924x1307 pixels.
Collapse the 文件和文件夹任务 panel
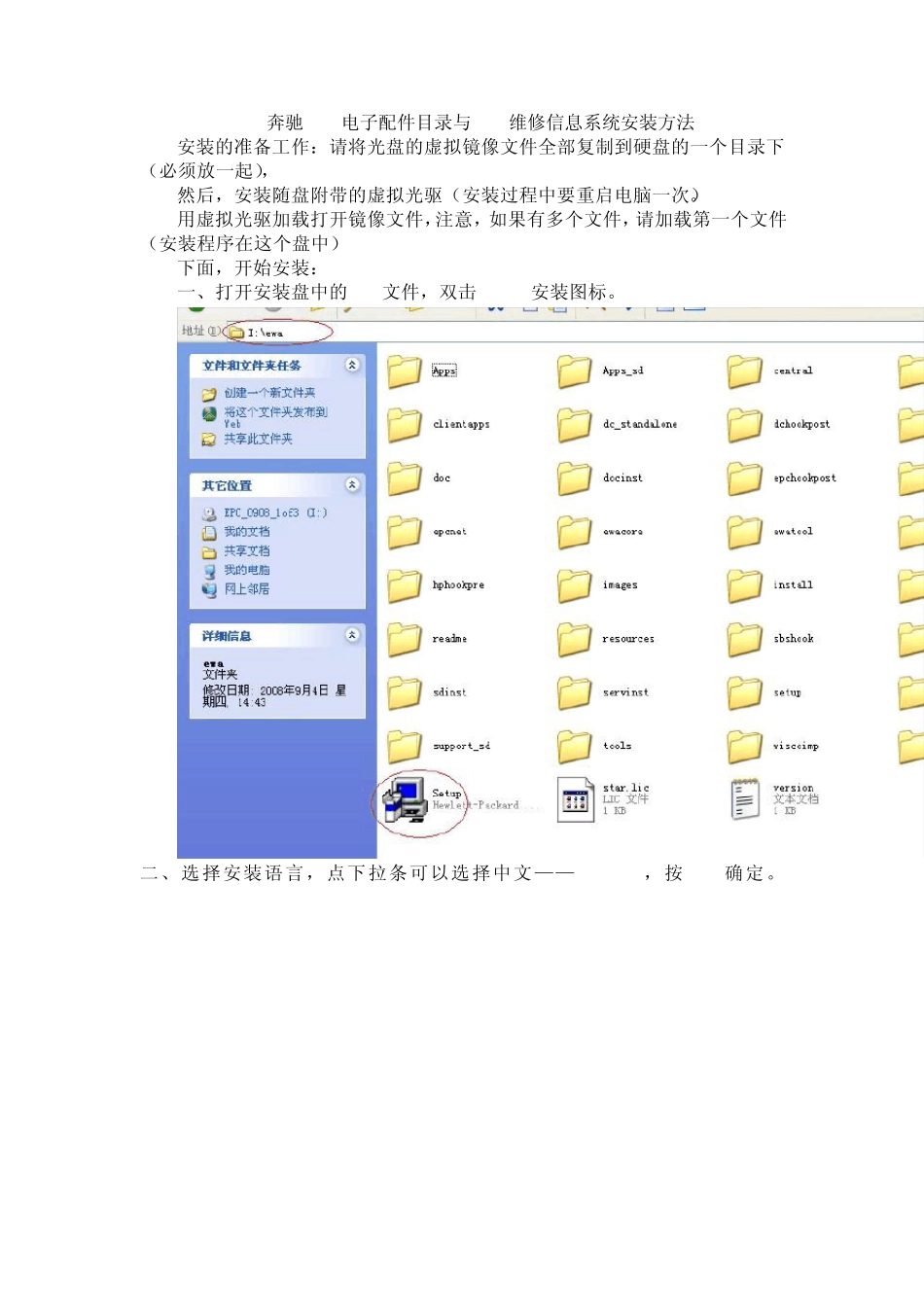tap(352, 365)
